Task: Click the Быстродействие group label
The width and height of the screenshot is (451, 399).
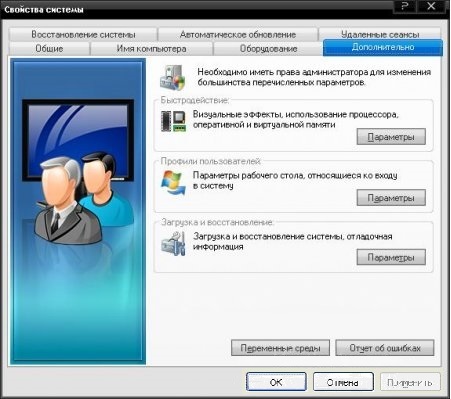Action: (x=195, y=100)
